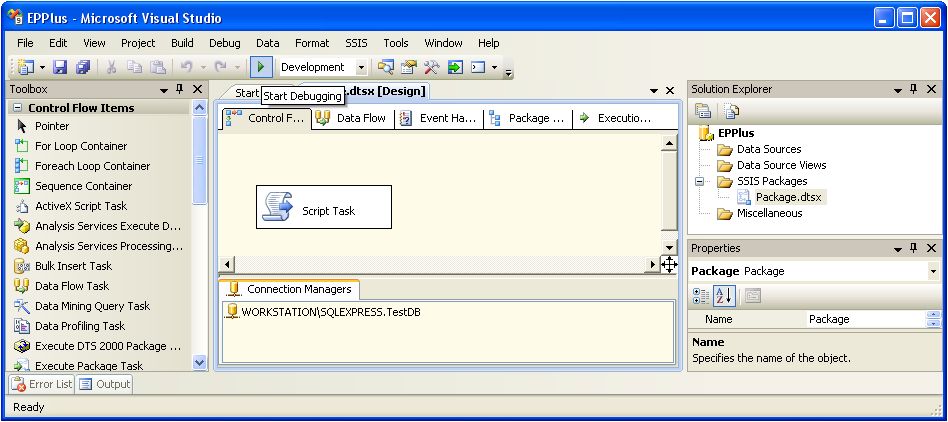948x422 pixels.
Task: Open the Project menu
Action: [x=138, y=43]
